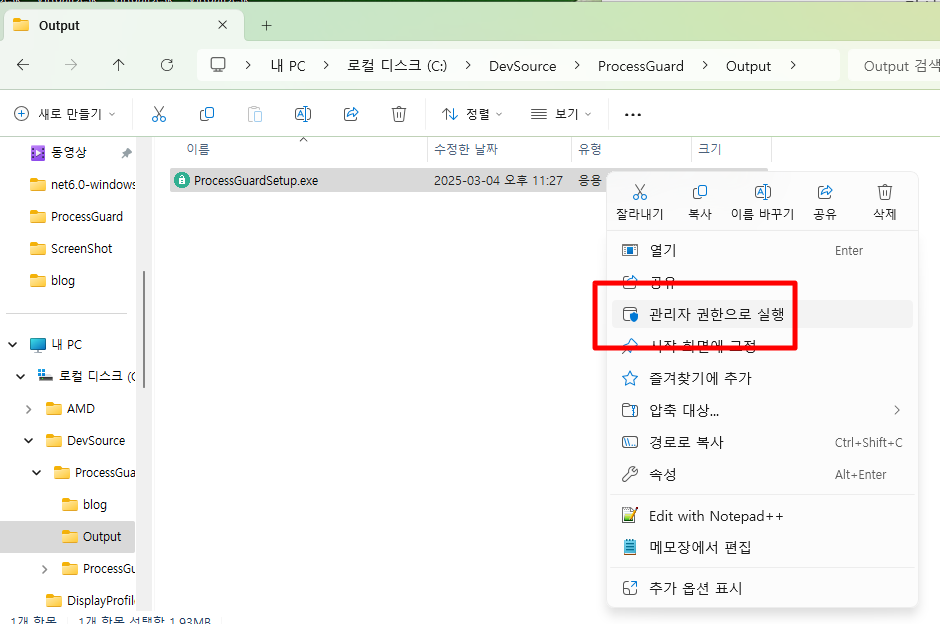This screenshot has height=624, width=940.
Task: Go forward with the right arrow
Action: coord(71,65)
